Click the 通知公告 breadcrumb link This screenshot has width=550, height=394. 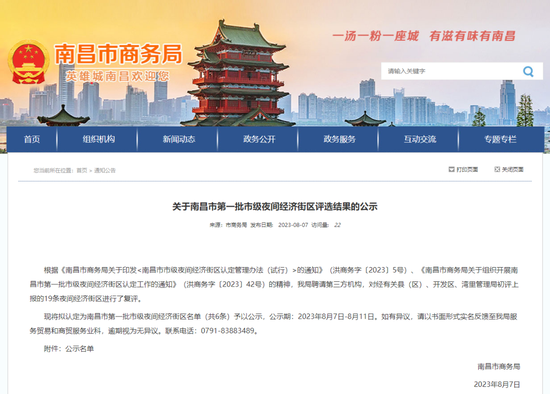[x=105, y=171]
